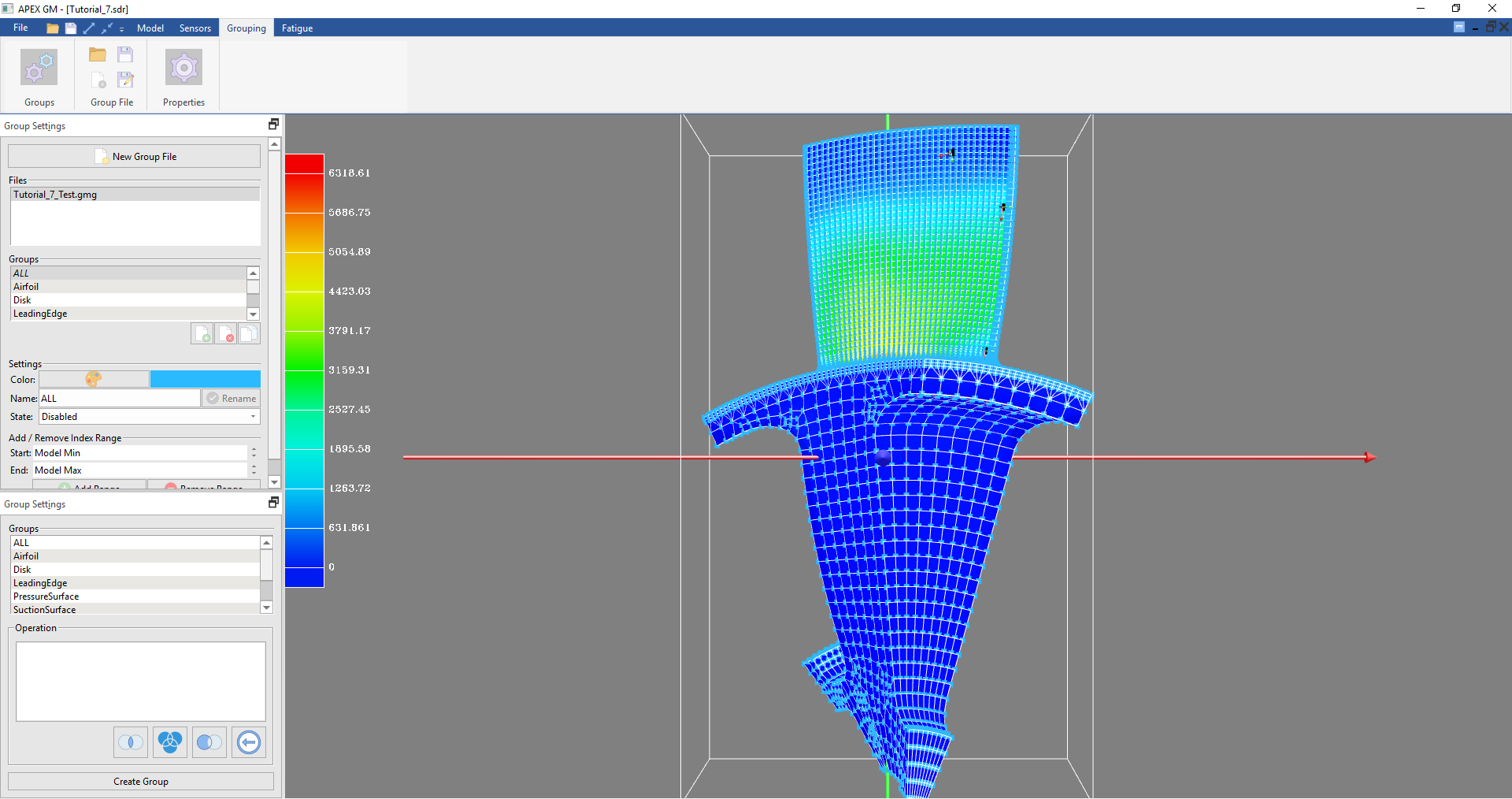Click inside the Operation text box
The width and height of the screenshot is (1512, 799).
point(141,682)
